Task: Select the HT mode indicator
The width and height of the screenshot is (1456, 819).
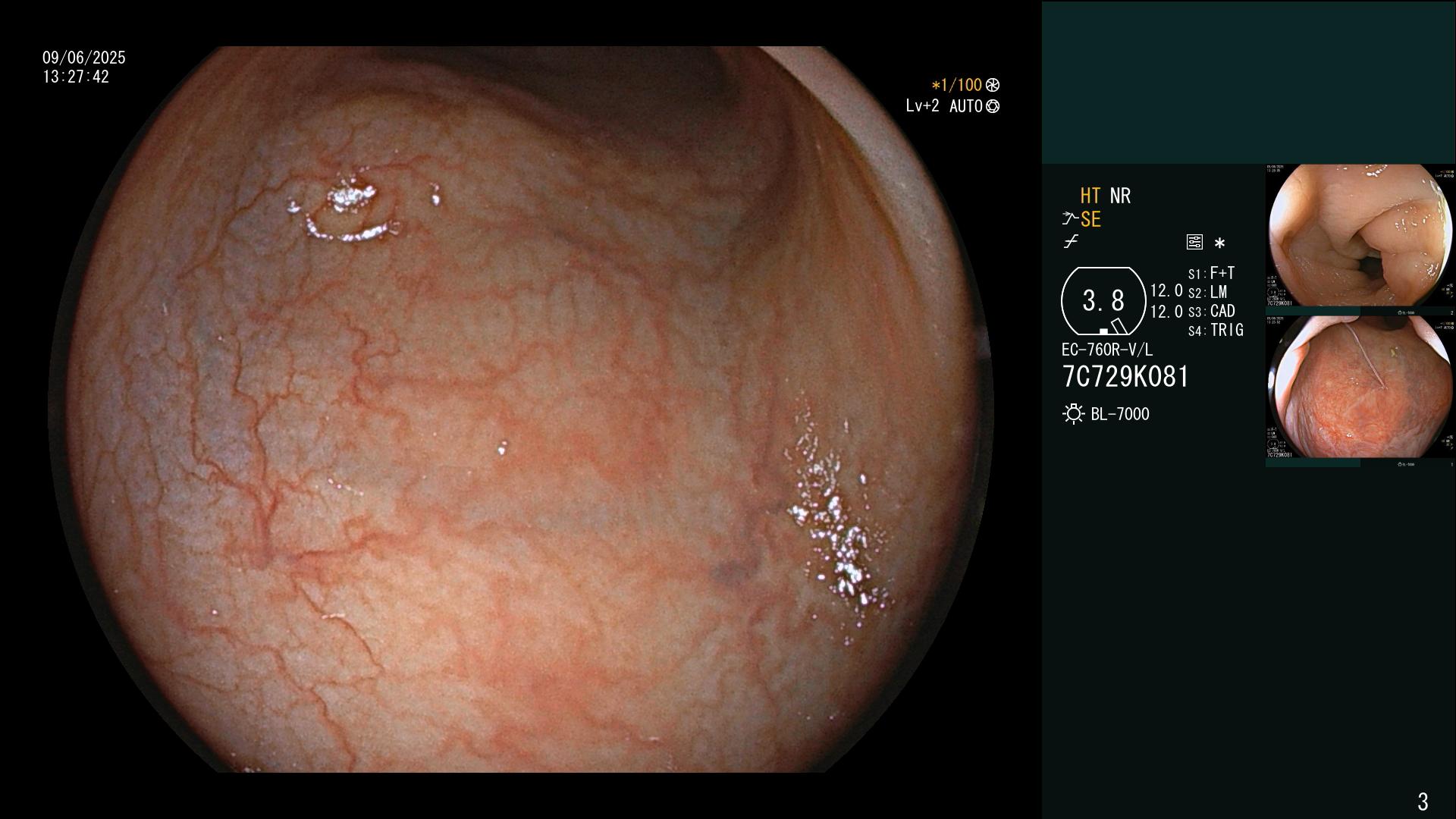Action: coord(1090,196)
